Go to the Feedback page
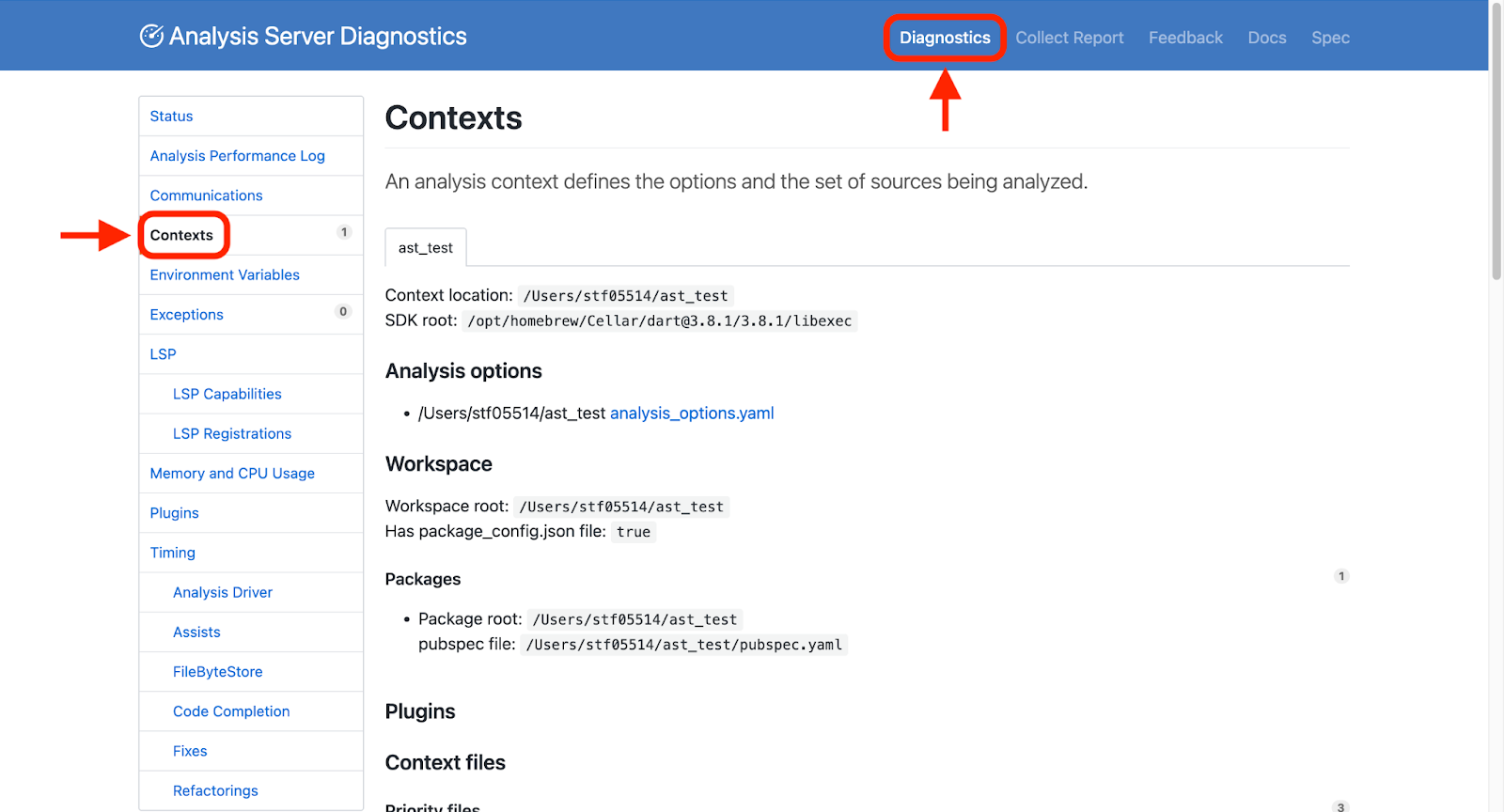Image resolution: width=1504 pixels, height=812 pixels. click(x=1185, y=38)
